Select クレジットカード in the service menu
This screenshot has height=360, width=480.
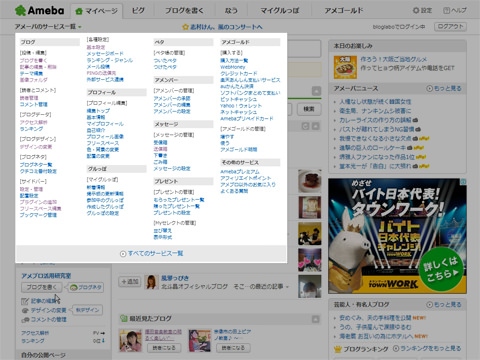pyautogui.click(x=239, y=73)
